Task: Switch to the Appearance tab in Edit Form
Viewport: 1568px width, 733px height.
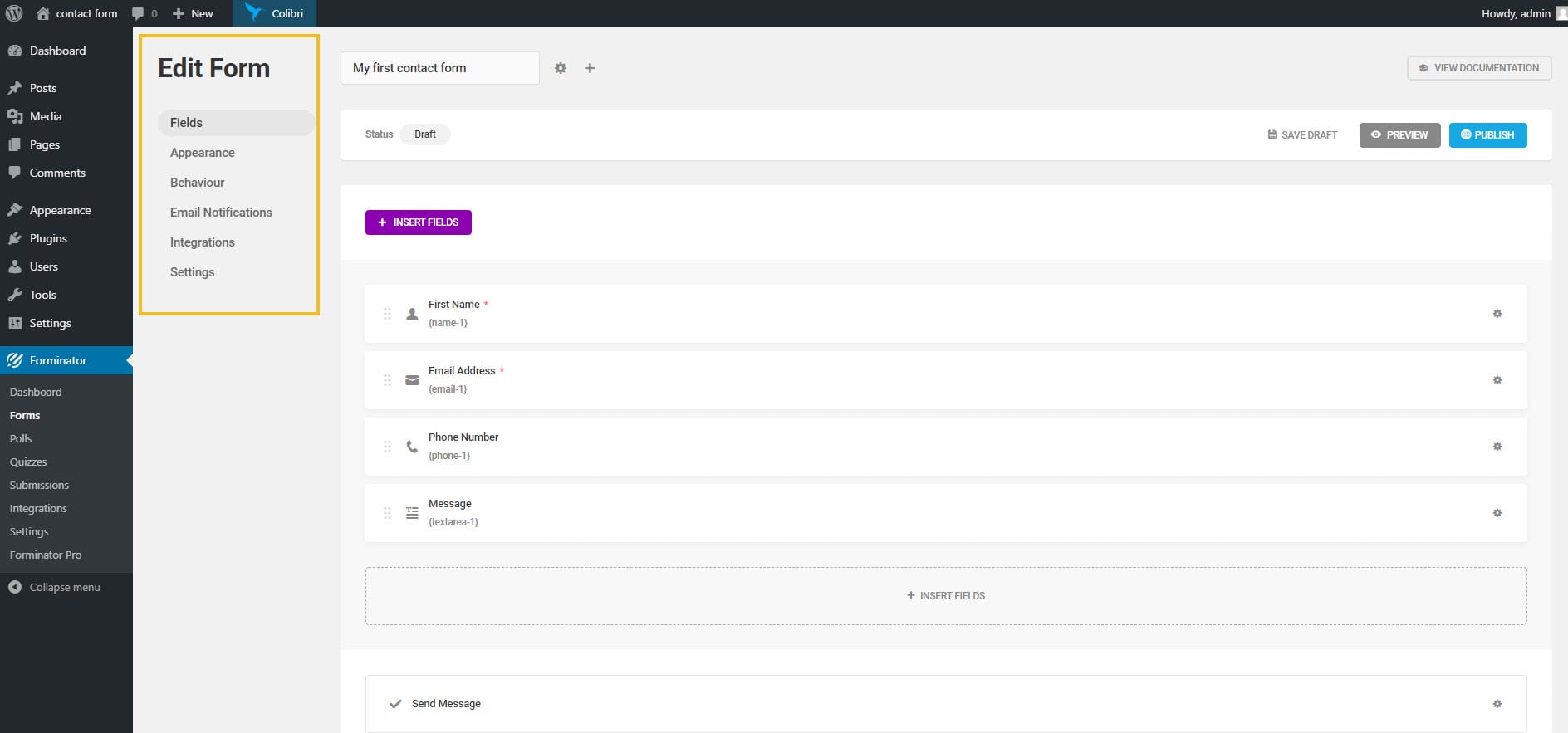Action: pyautogui.click(x=203, y=153)
